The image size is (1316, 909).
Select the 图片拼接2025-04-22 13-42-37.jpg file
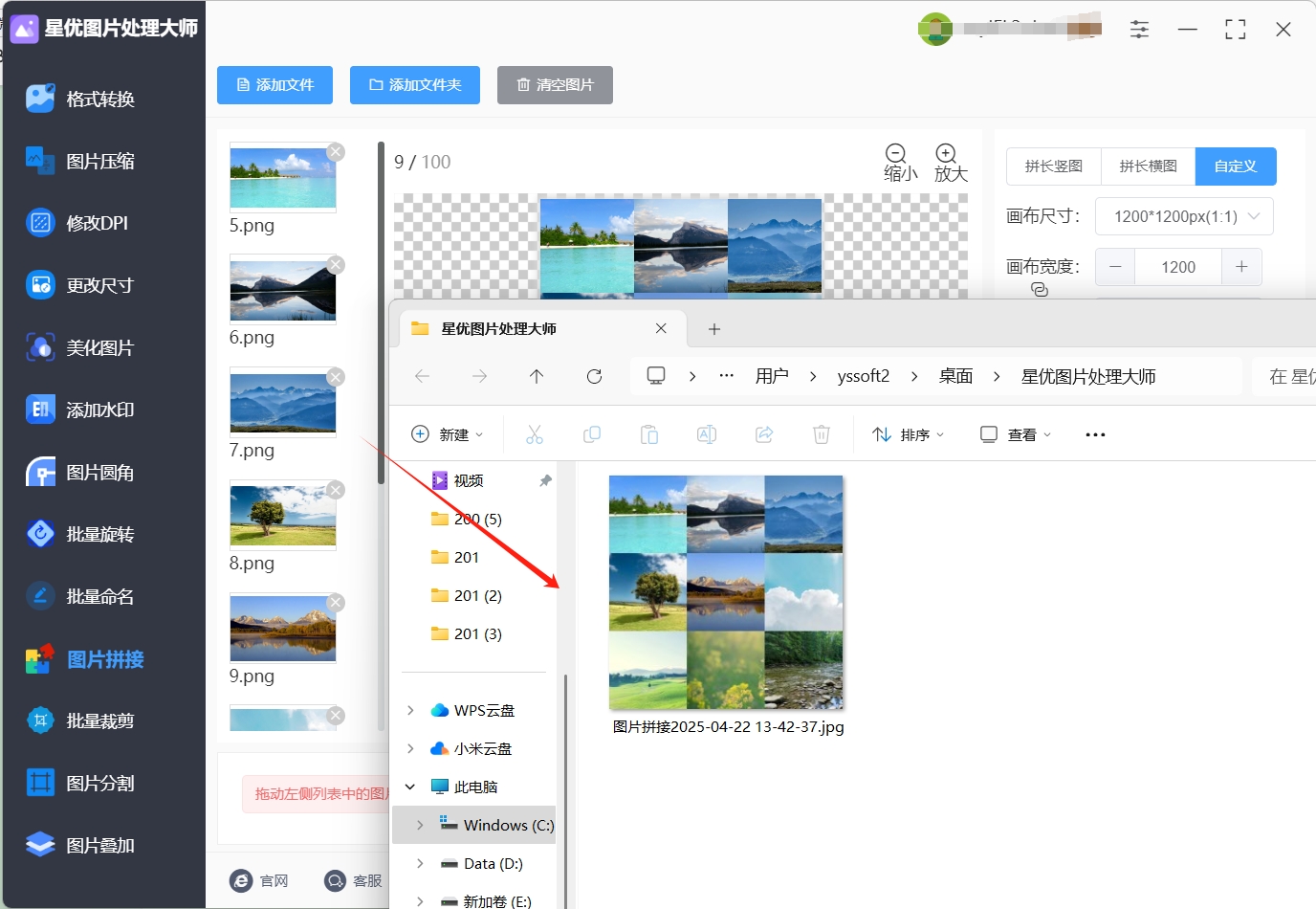(727, 606)
